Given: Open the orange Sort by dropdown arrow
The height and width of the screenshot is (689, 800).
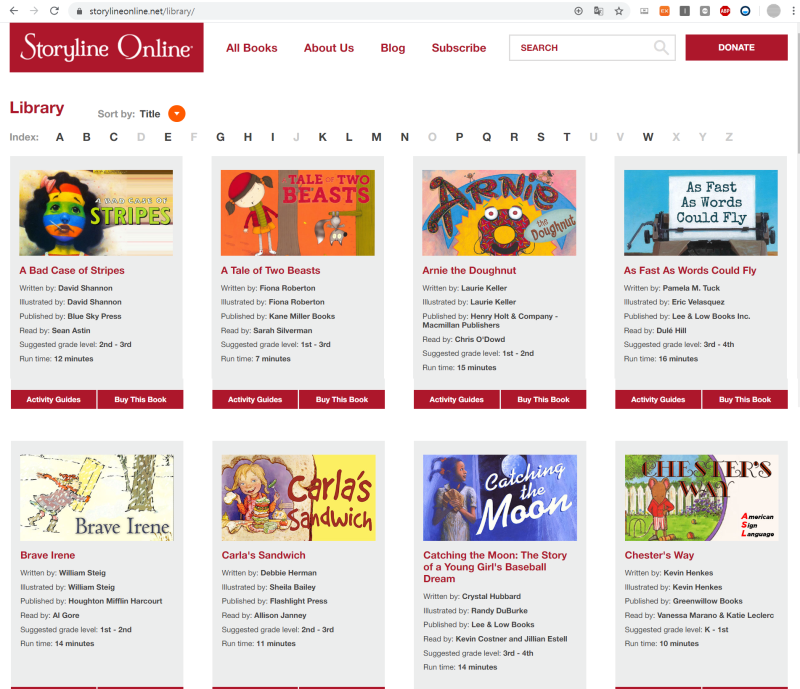Looking at the screenshot, I should point(177,113).
